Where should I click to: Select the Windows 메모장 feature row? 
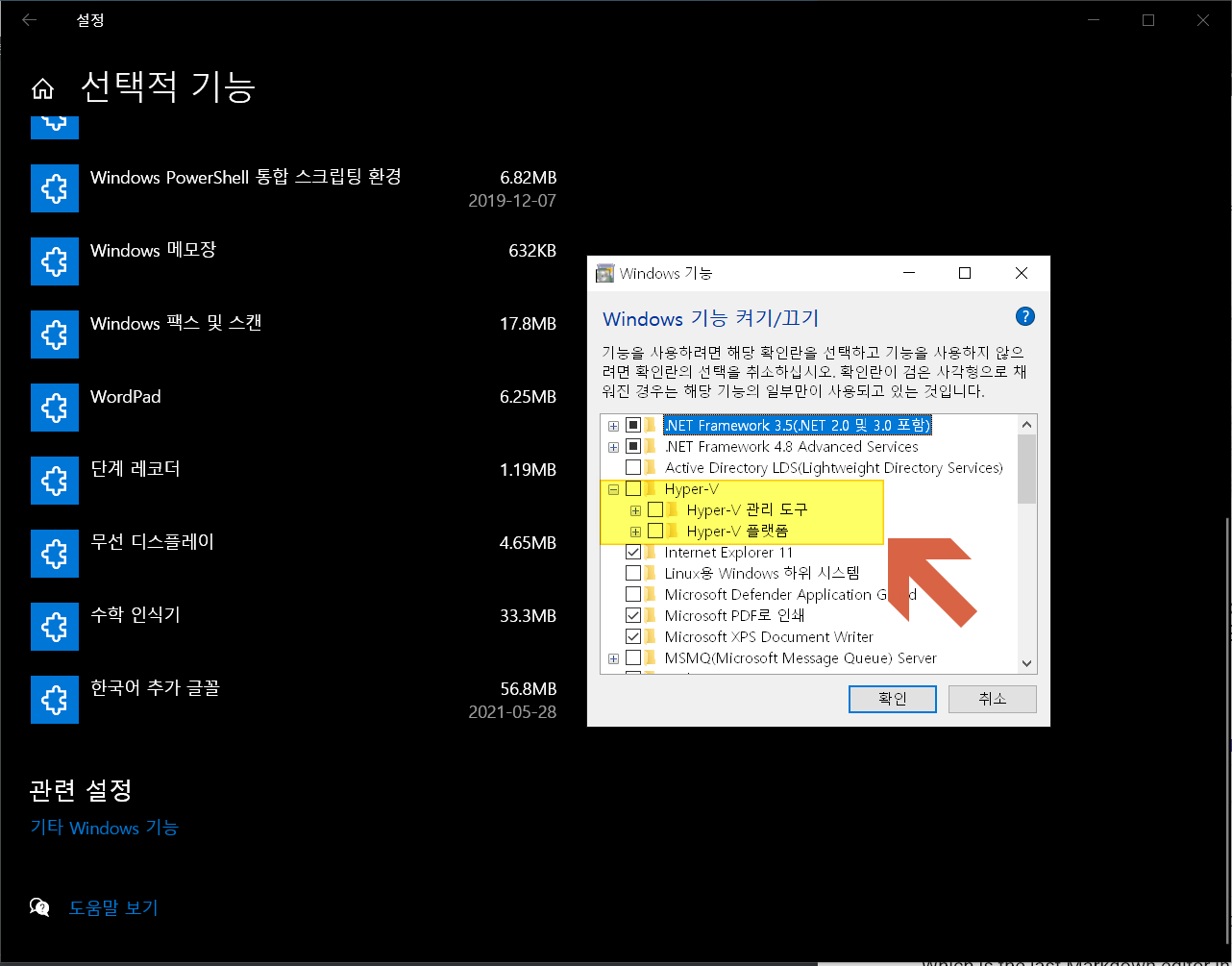click(x=293, y=261)
